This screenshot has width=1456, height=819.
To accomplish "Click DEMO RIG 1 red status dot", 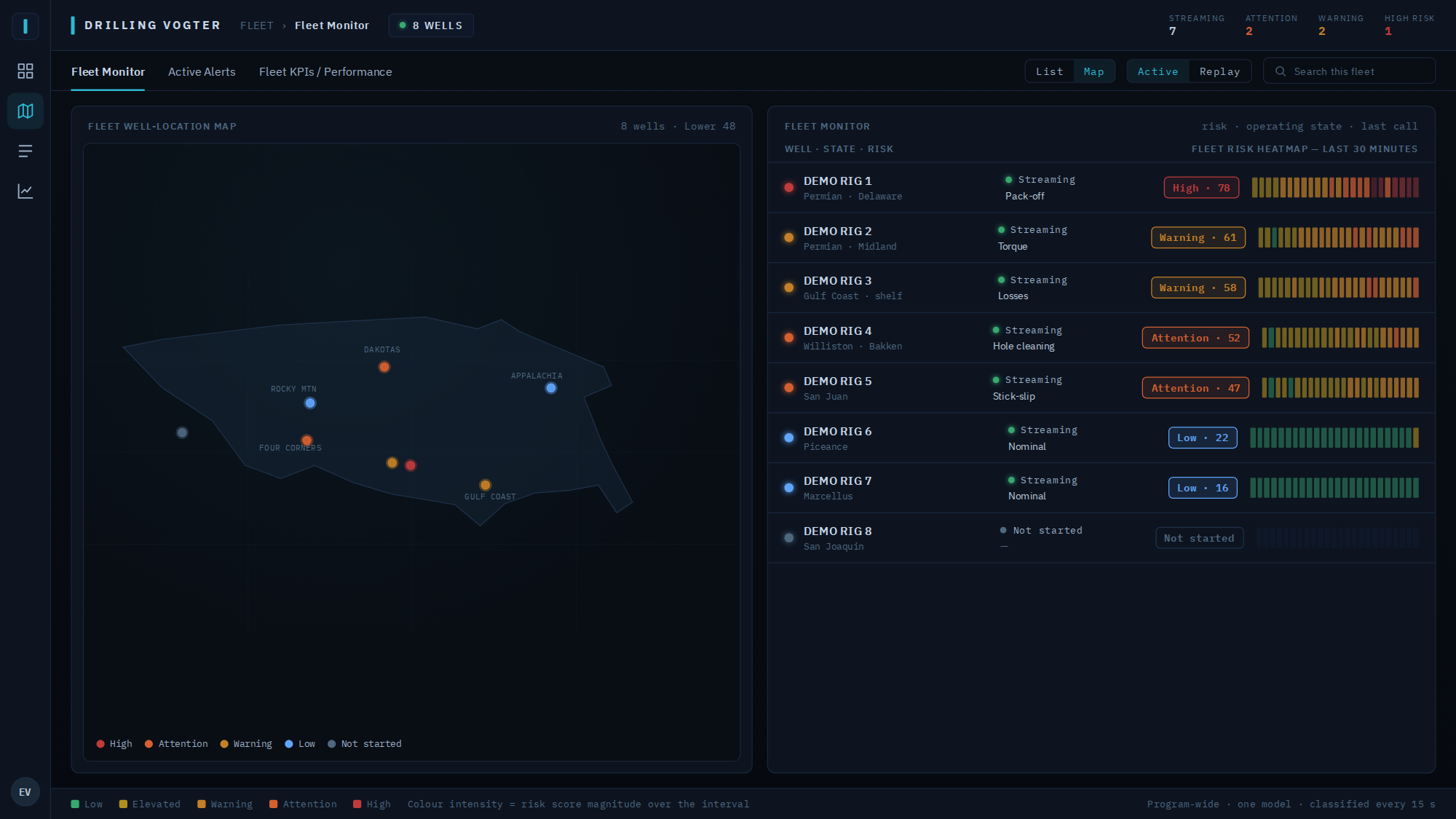I will point(788,188).
